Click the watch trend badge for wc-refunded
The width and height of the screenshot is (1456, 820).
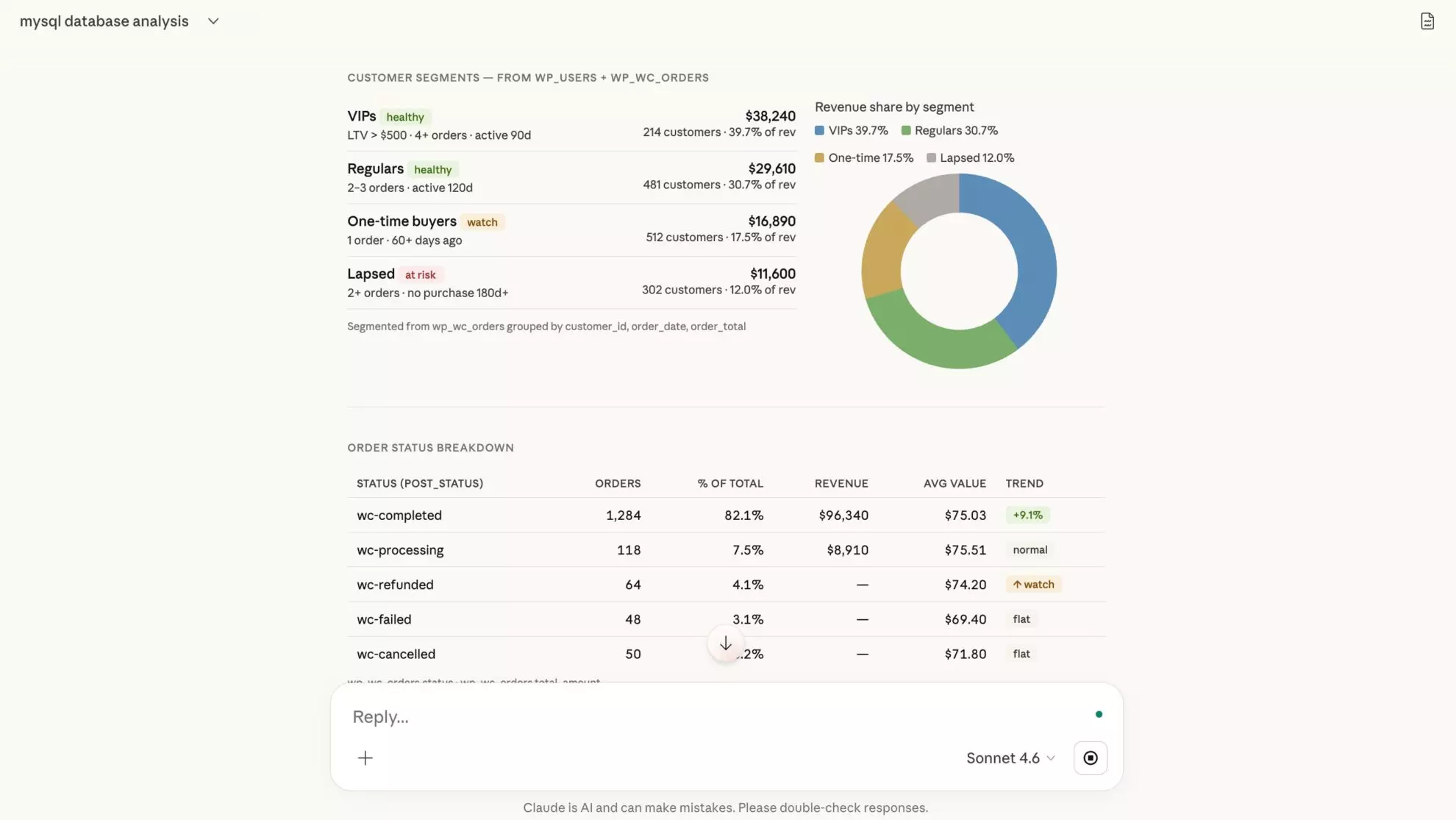coord(1033,585)
